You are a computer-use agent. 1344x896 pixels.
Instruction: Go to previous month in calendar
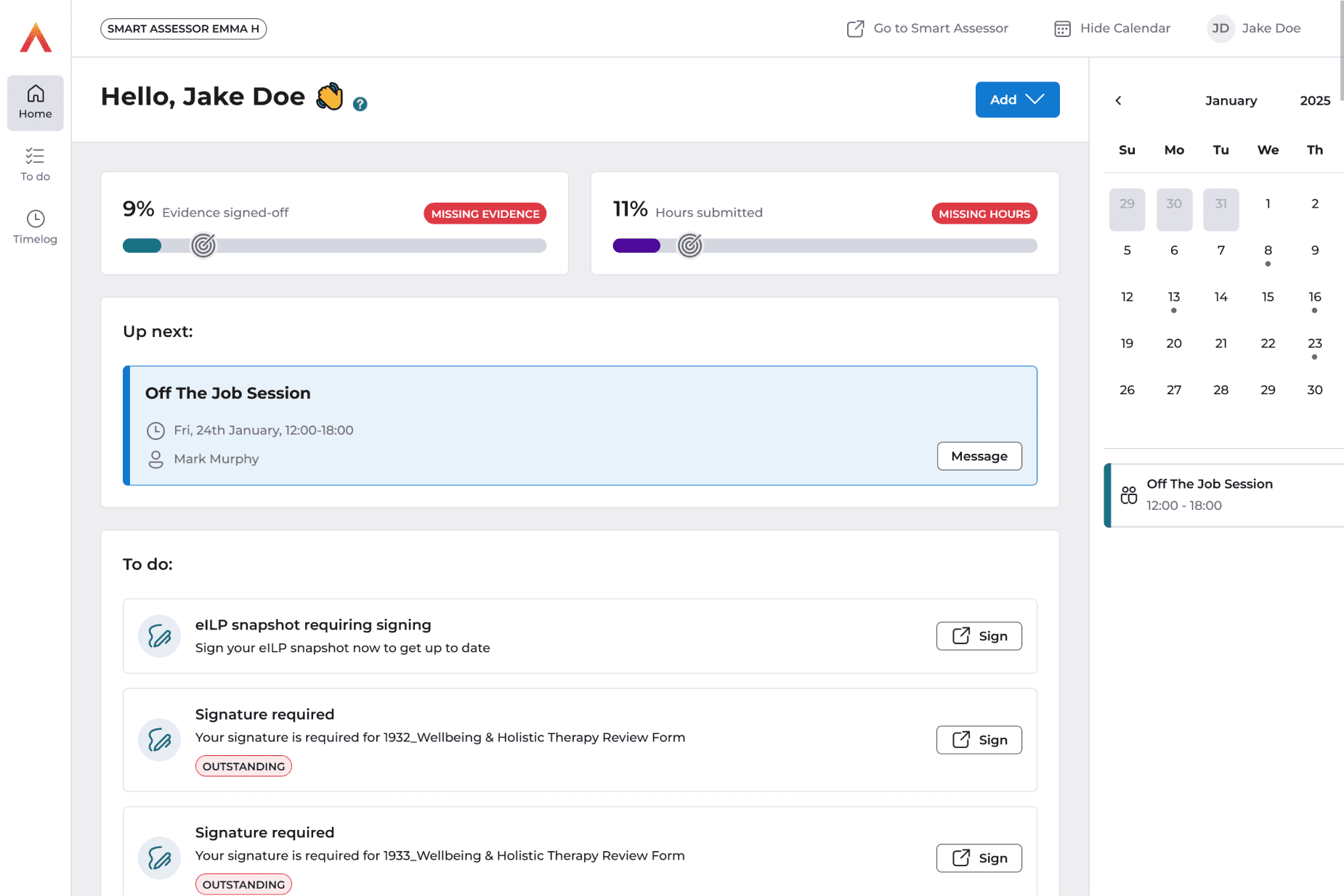point(1118,100)
